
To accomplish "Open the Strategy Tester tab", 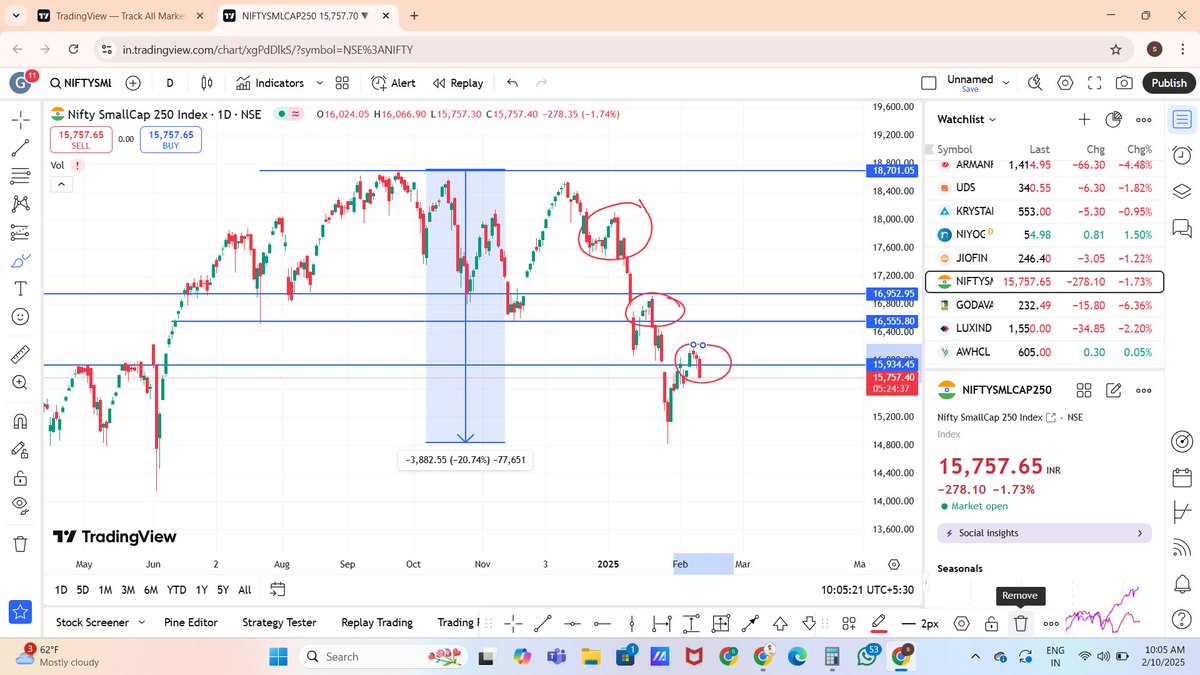I will tap(279, 622).
